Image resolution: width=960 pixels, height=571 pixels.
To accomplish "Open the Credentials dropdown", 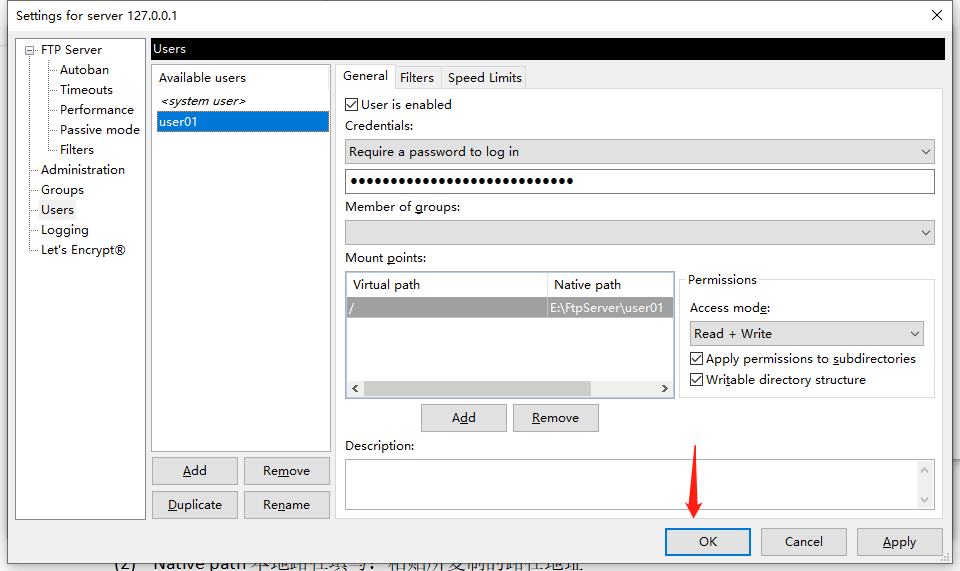I will click(639, 152).
